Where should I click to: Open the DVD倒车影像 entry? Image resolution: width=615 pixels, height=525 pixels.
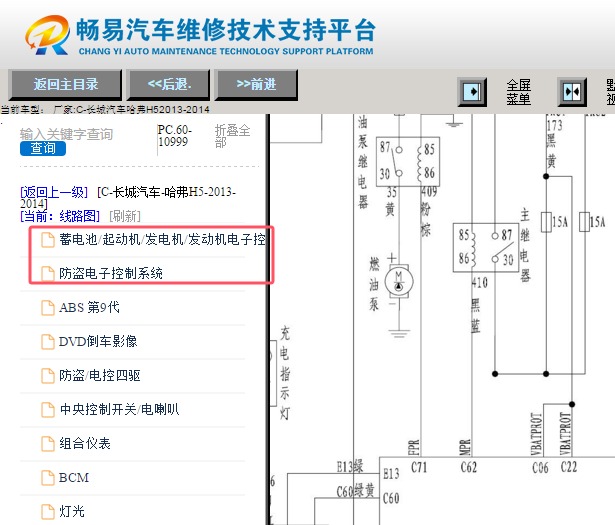(98, 342)
